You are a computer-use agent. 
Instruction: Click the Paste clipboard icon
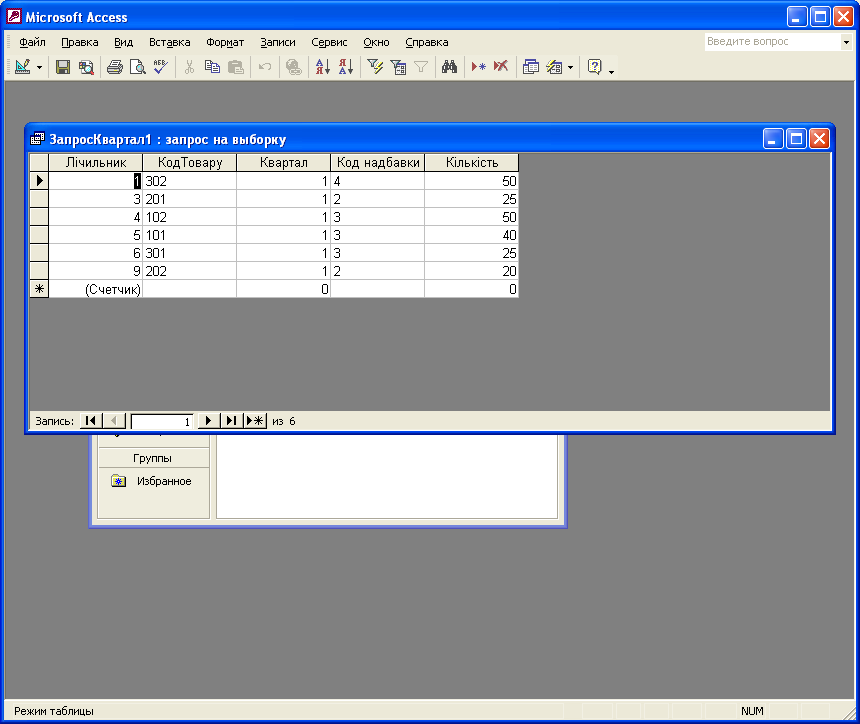click(235, 67)
